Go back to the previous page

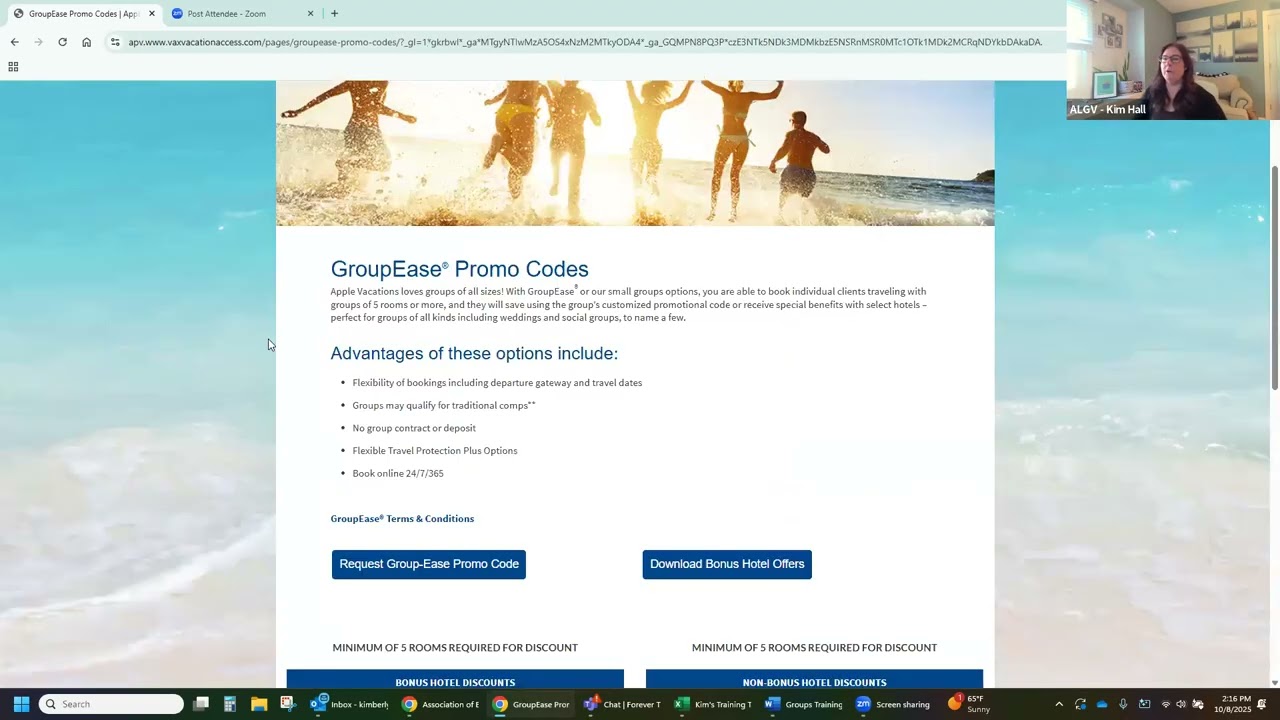14,42
